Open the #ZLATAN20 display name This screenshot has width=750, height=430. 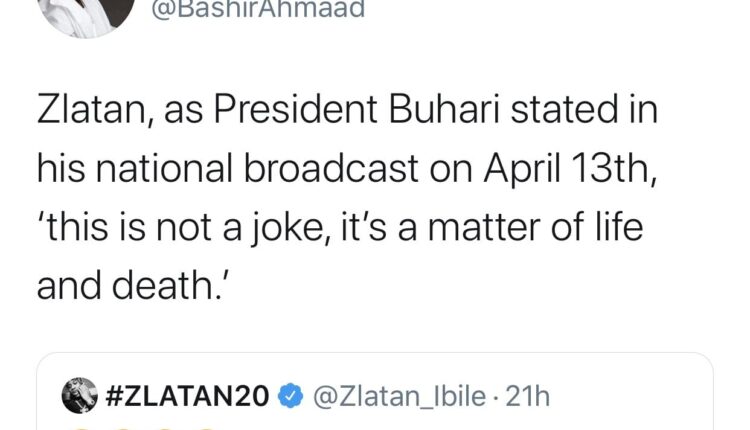pyautogui.click(x=184, y=396)
